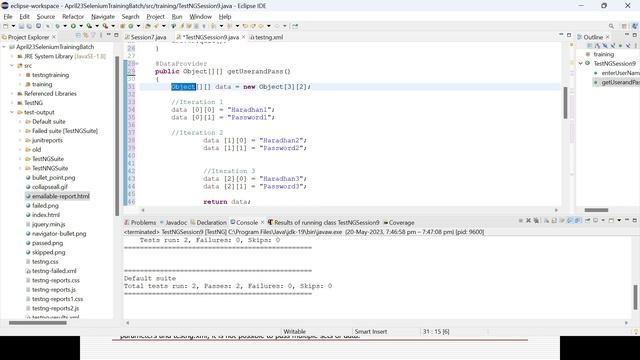Open the Coverage tab
640x360 pixels.
coord(398,222)
